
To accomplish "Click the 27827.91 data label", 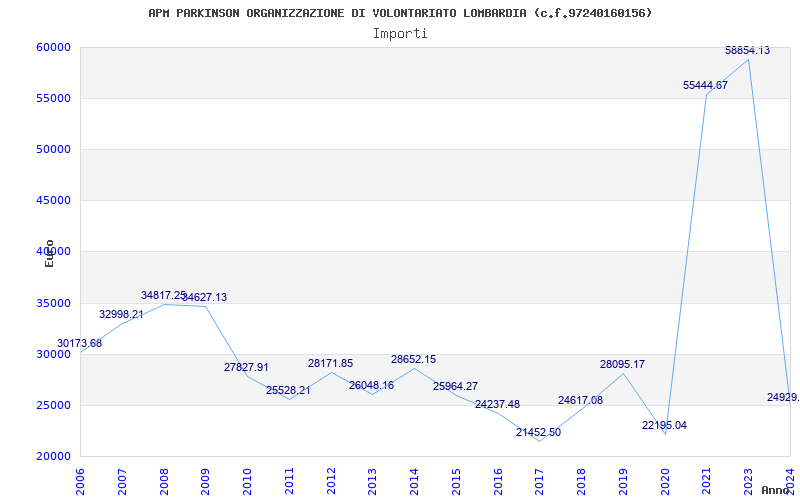I will click(246, 368).
